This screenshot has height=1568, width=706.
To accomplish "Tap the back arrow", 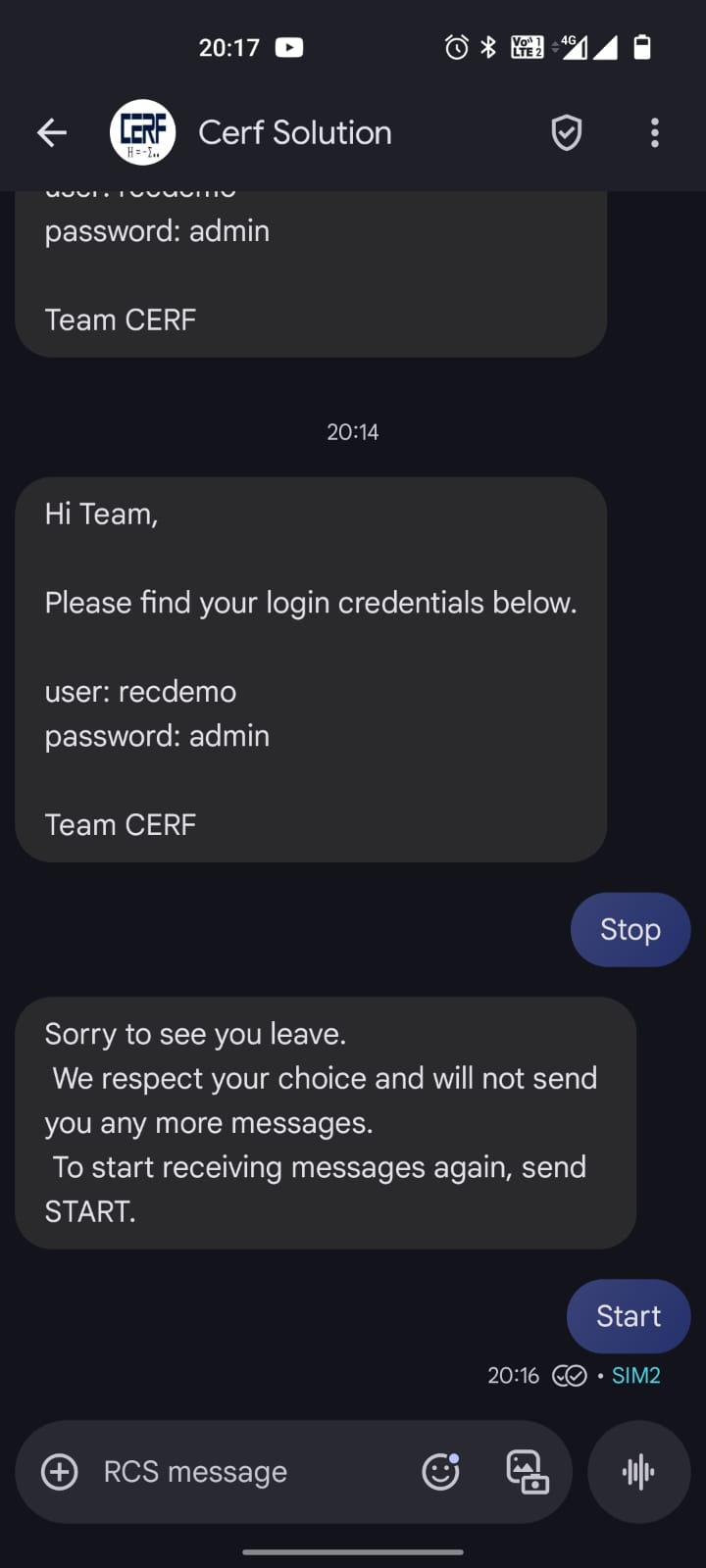I will pyautogui.click(x=52, y=132).
